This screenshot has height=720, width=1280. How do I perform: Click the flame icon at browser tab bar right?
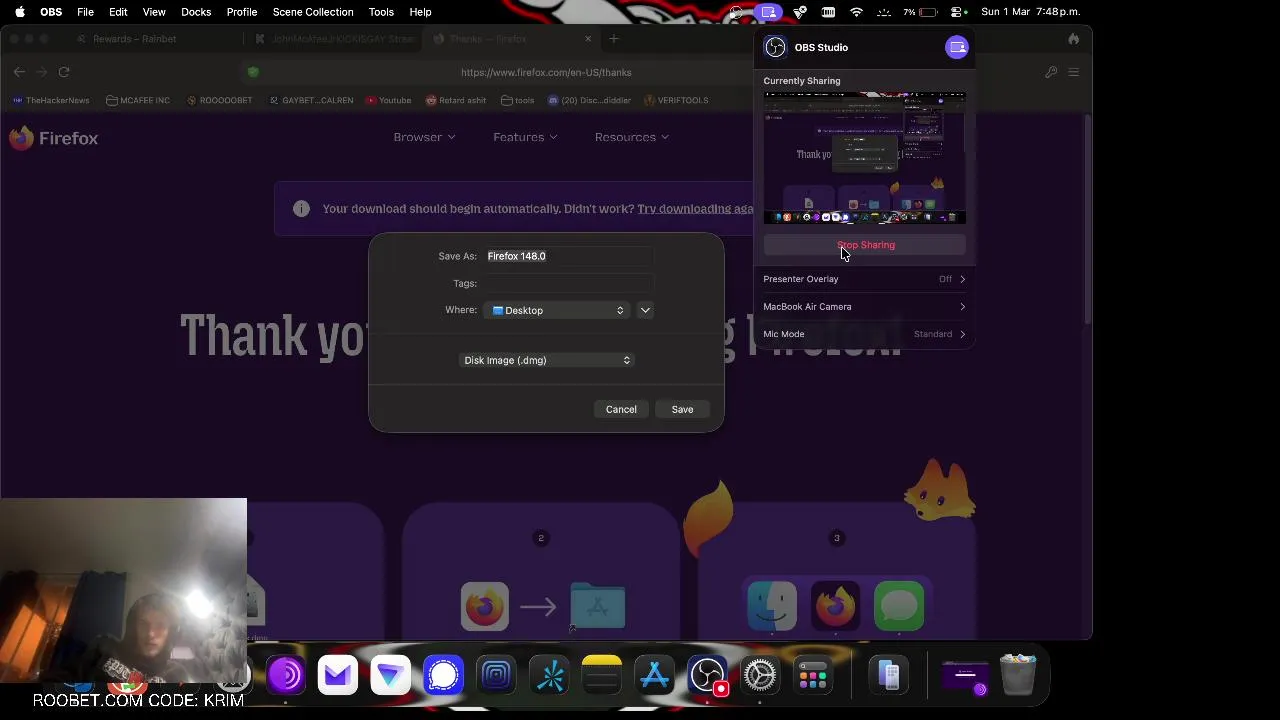coord(1073,39)
